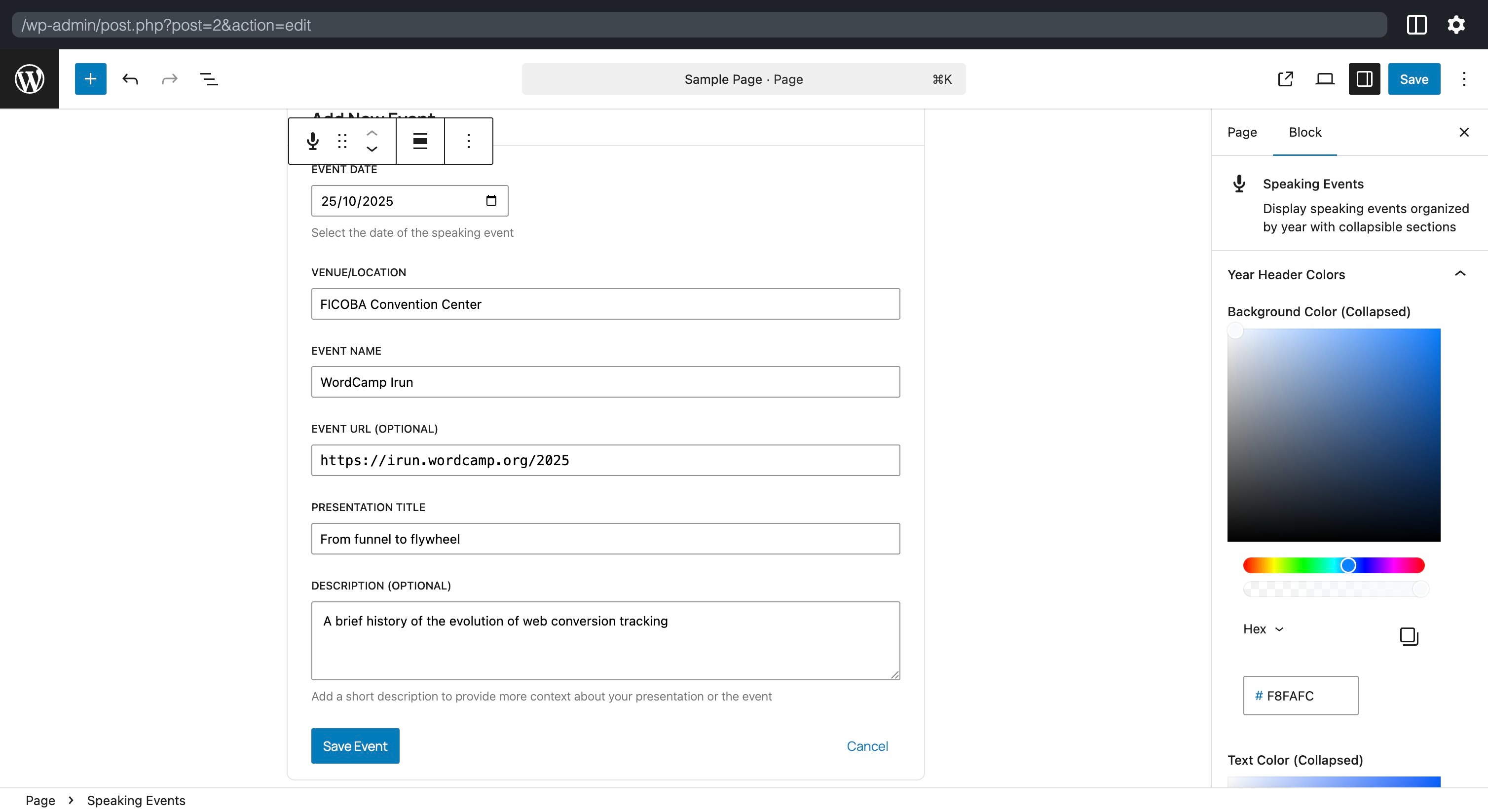This screenshot has height=812, width=1488.
Task: Click the block drag handle
Action: click(342, 141)
